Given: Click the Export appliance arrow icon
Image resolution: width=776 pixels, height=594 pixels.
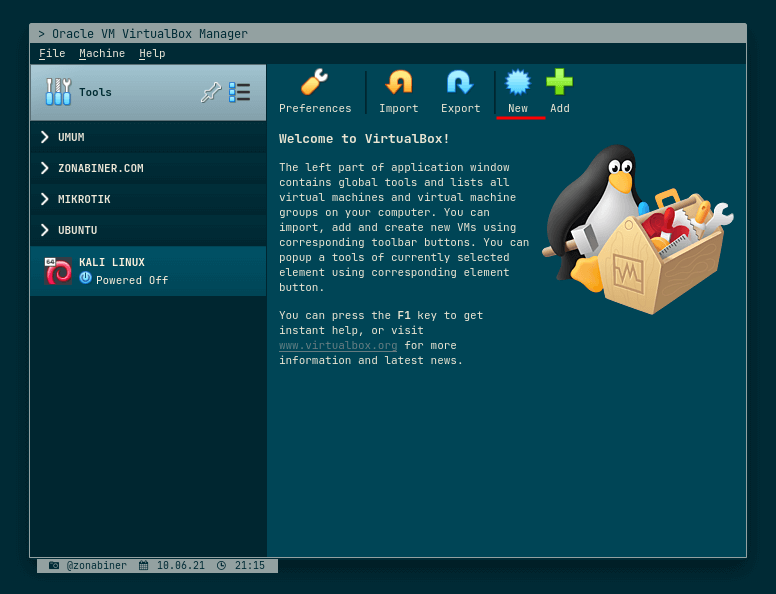Looking at the screenshot, I should coord(460,82).
